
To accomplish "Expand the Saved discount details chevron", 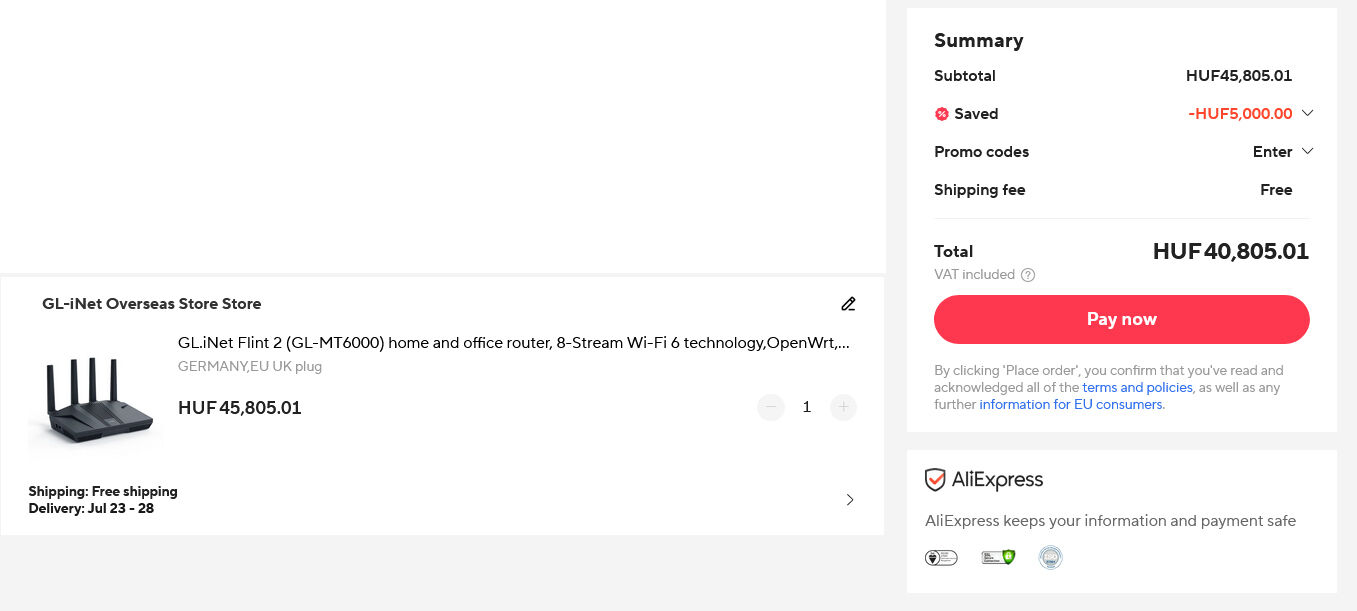I will [1306, 114].
